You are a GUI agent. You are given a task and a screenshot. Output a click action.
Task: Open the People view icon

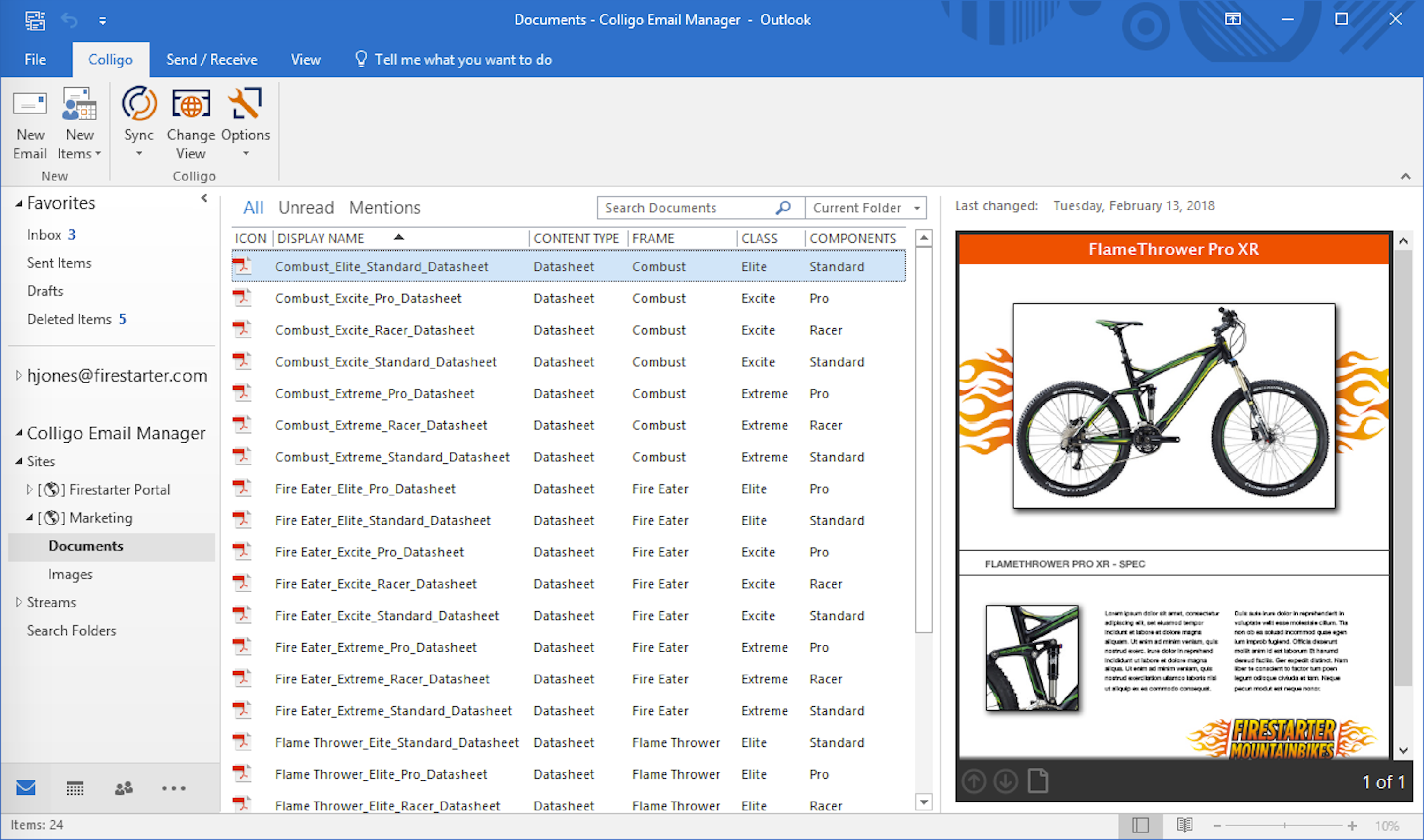coord(123,787)
